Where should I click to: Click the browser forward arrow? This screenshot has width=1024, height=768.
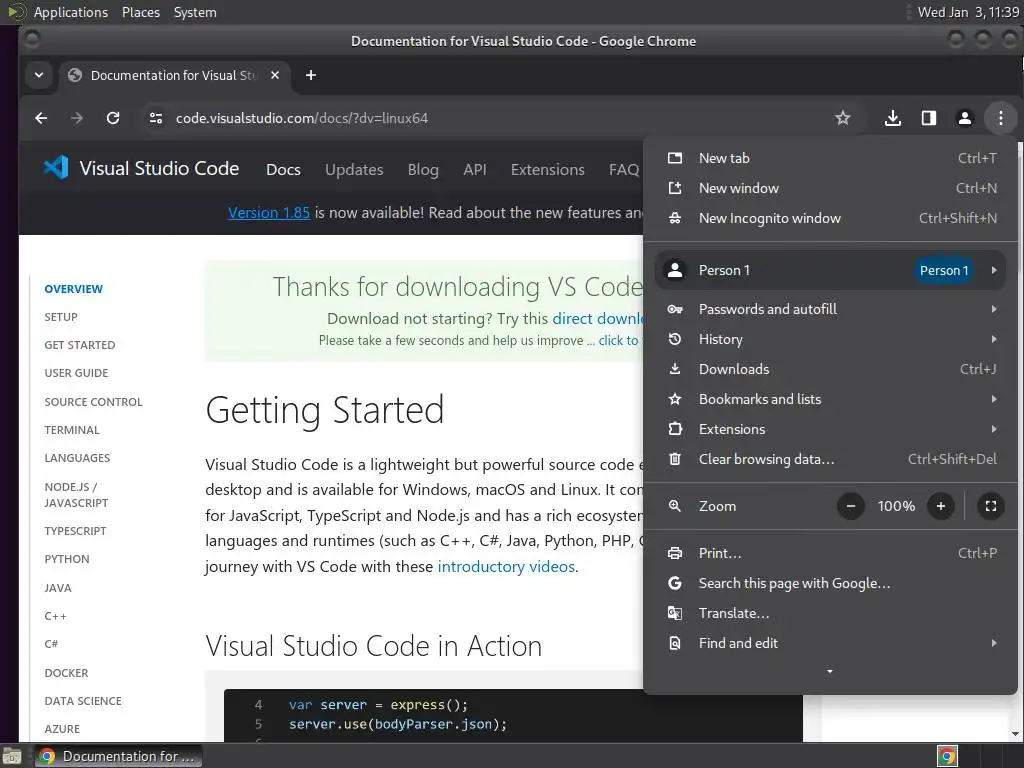pyautogui.click(x=77, y=118)
